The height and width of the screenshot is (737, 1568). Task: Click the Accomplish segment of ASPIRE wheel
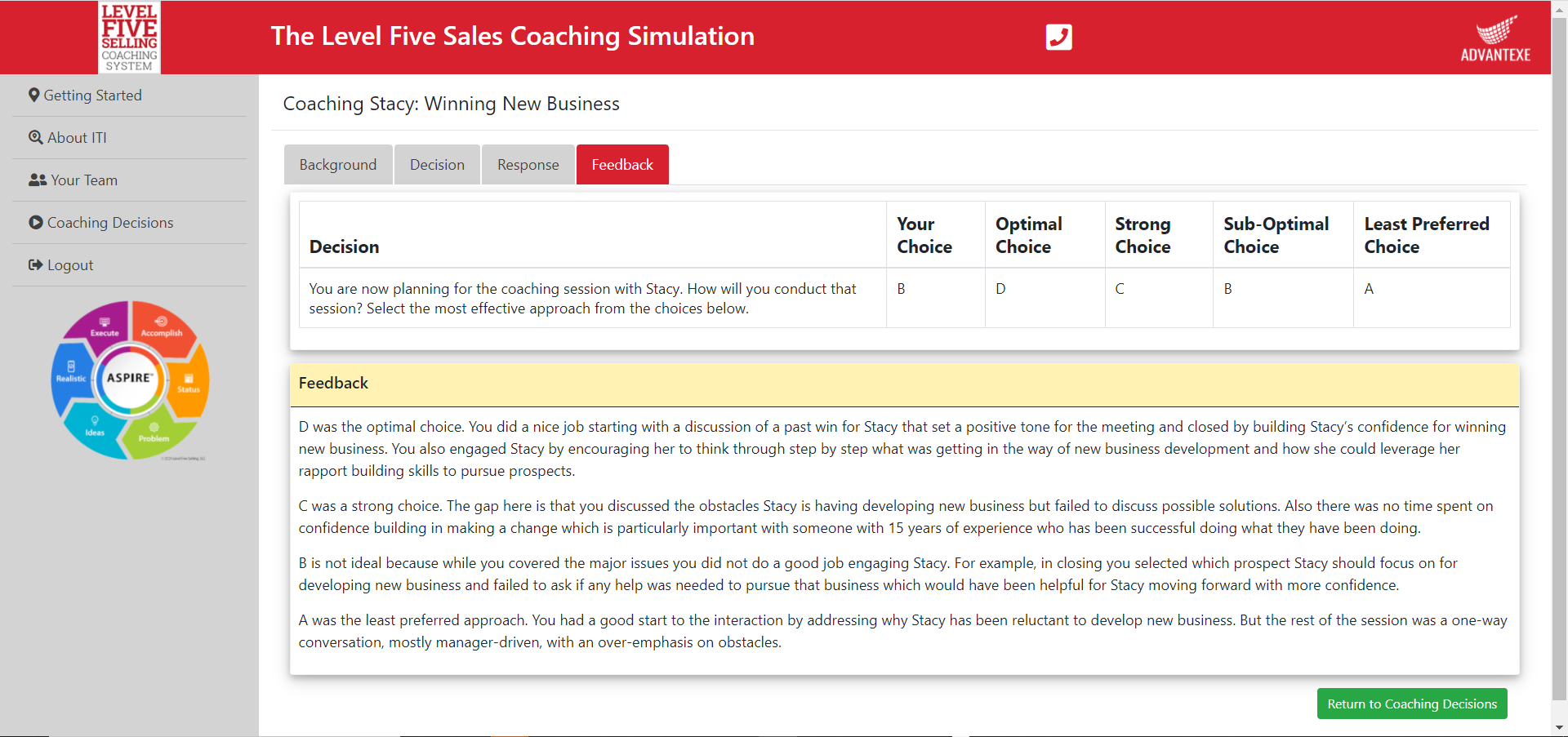coord(161,326)
